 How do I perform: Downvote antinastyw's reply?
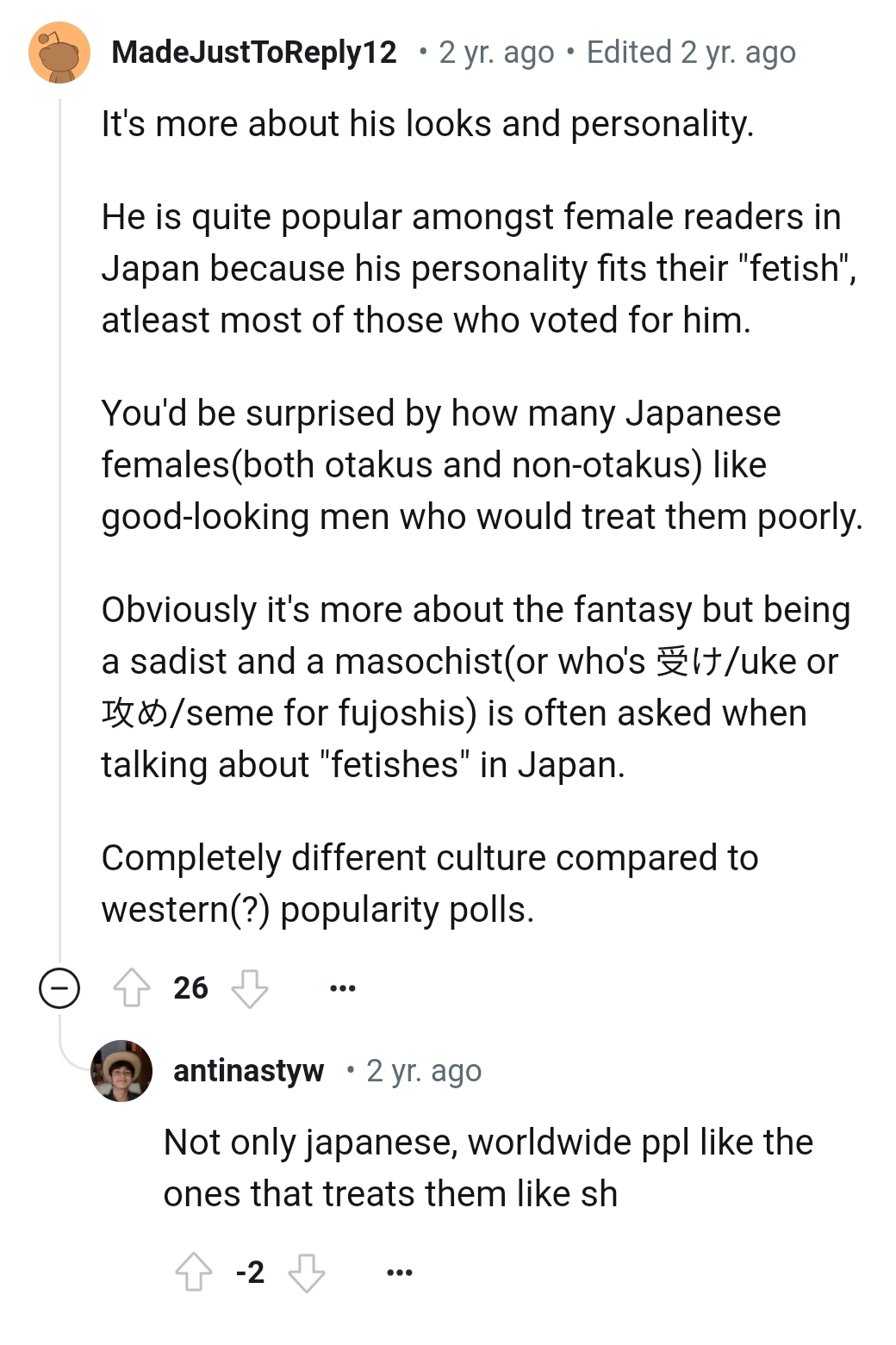click(x=307, y=1273)
